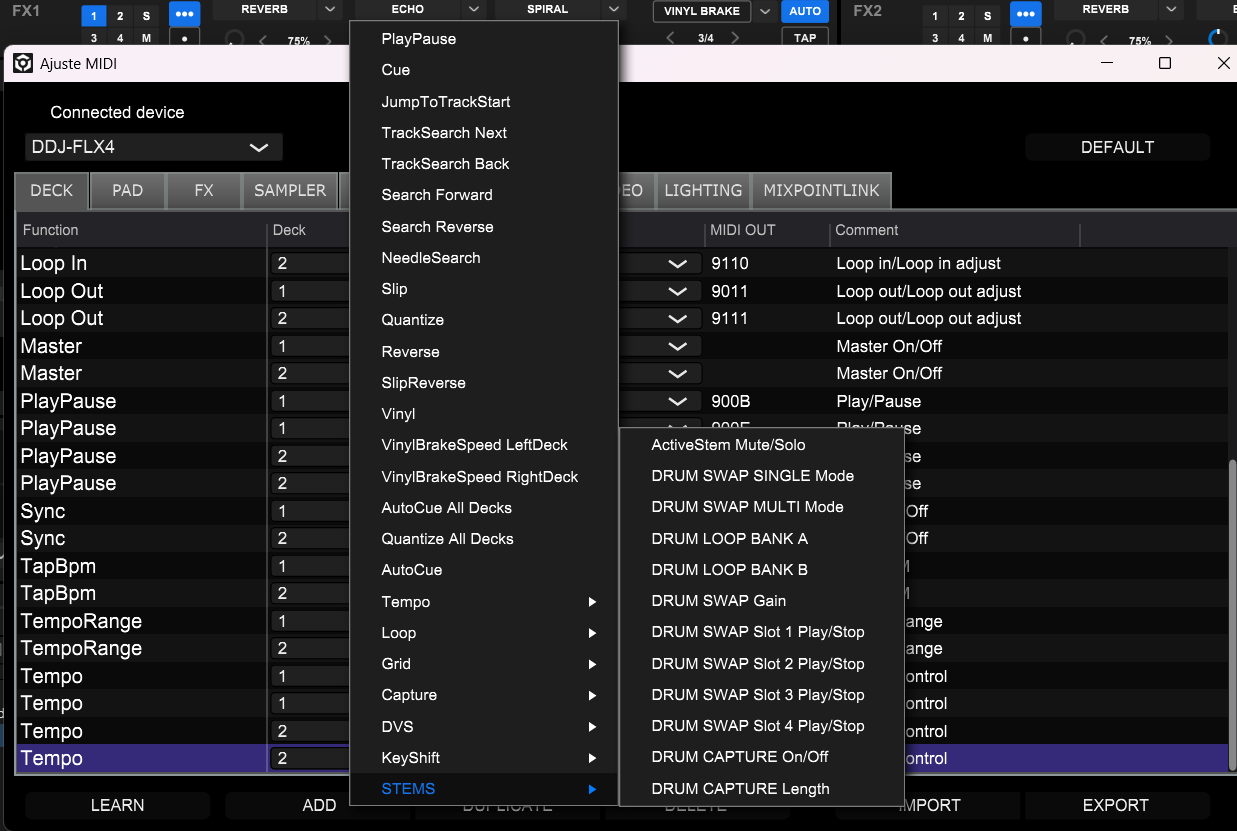The height and width of the screenshot is (831, 1237).
Task: Expand the KeyShift submenu
Action: coord(483,758)
